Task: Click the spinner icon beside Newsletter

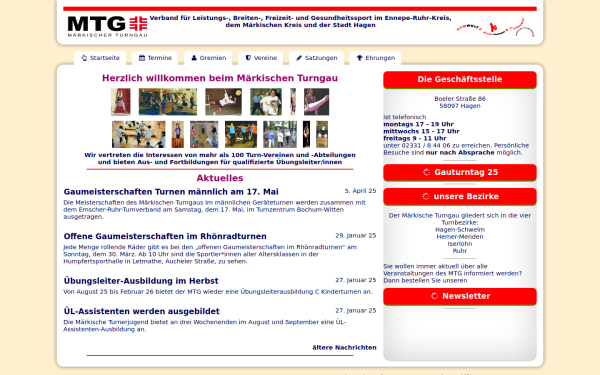Action: click(434, 296)
